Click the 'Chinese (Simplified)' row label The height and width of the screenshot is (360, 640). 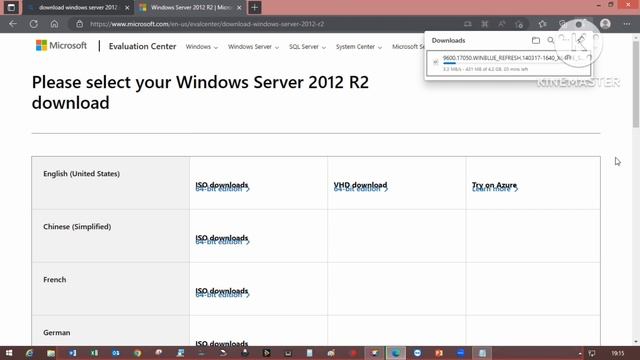tap(77, 227)
